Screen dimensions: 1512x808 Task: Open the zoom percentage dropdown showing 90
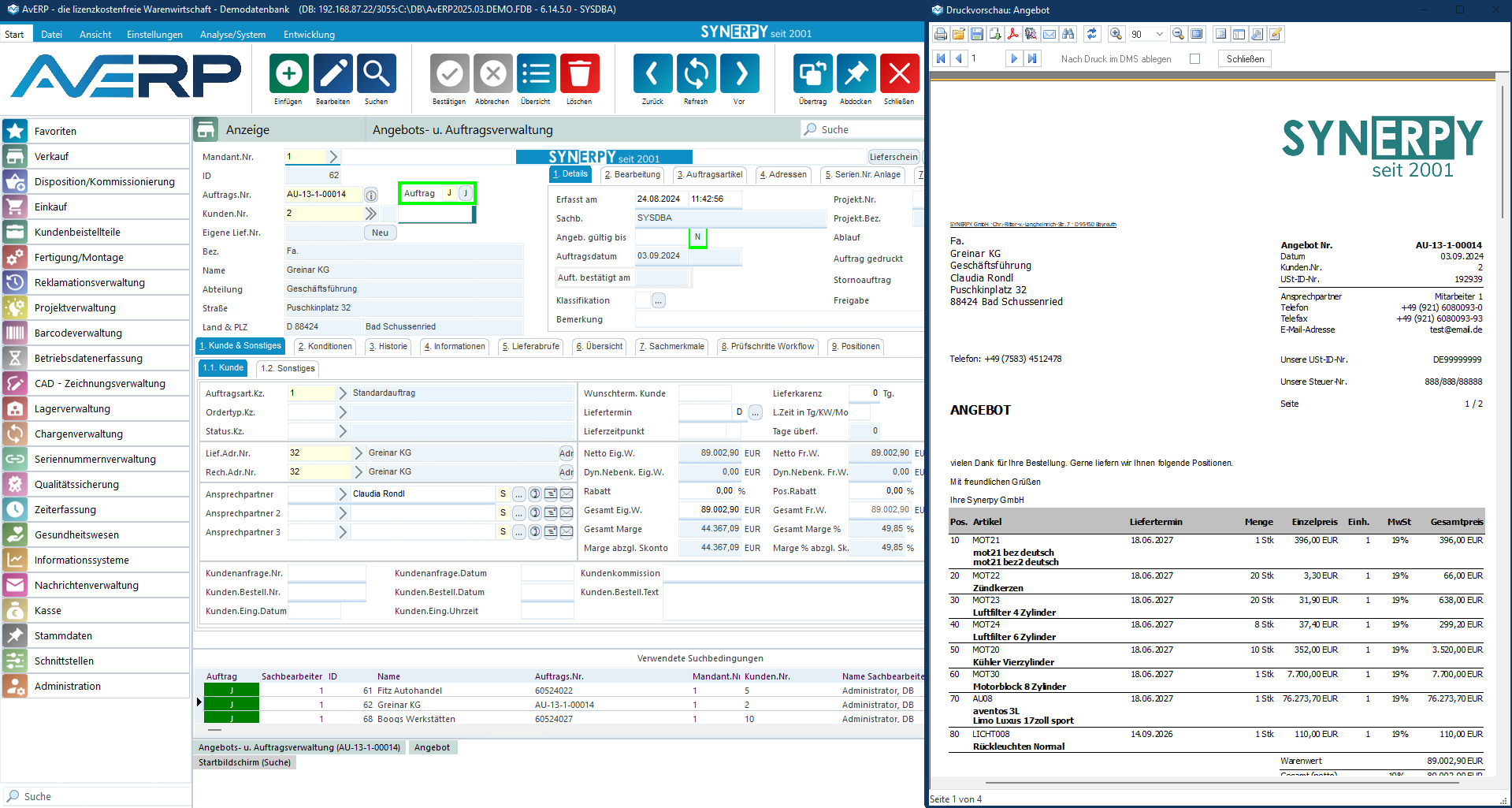[1159, 34]
